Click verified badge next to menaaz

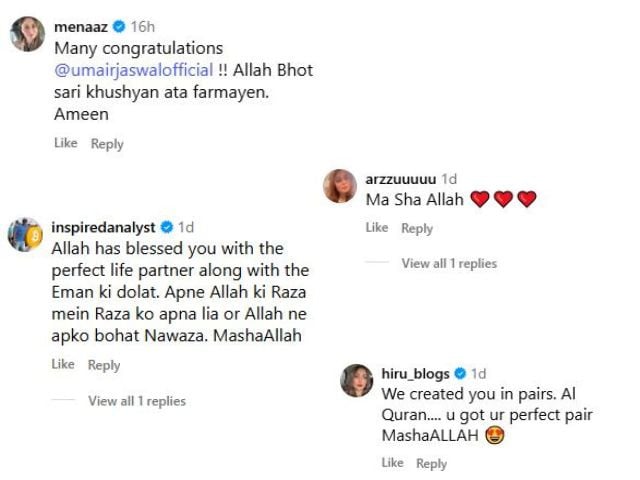pos(119,28)
